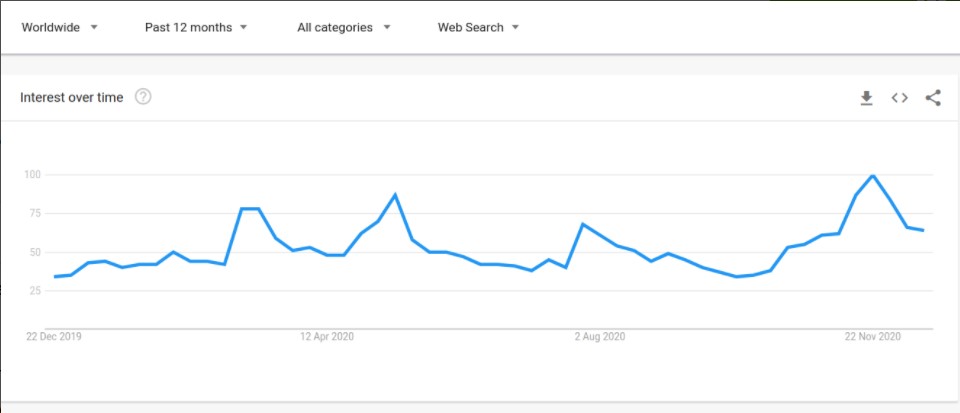The image size is (960, 413).
Task: Click the 2 Aug 2020 axis label
Action: 600,337
